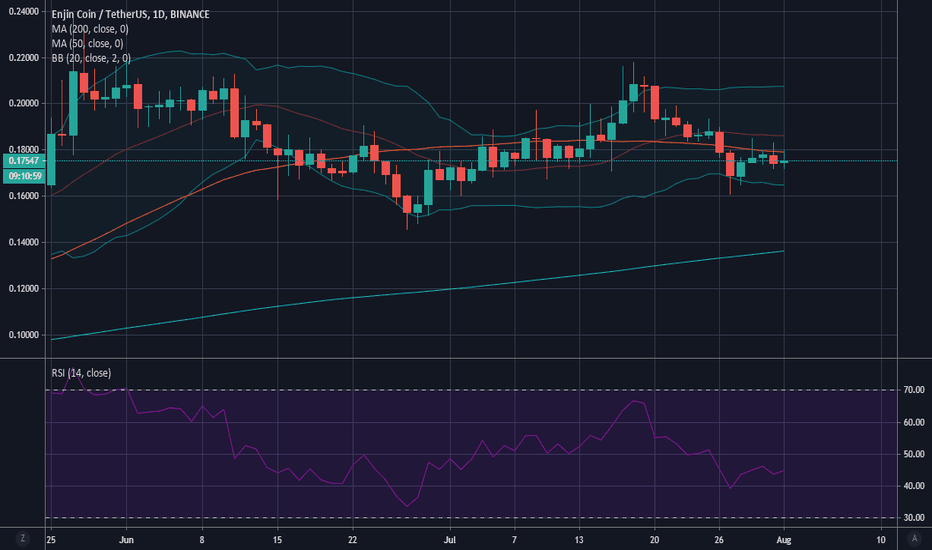Click the 0.20000 price axis label

[x=24, y=103]
